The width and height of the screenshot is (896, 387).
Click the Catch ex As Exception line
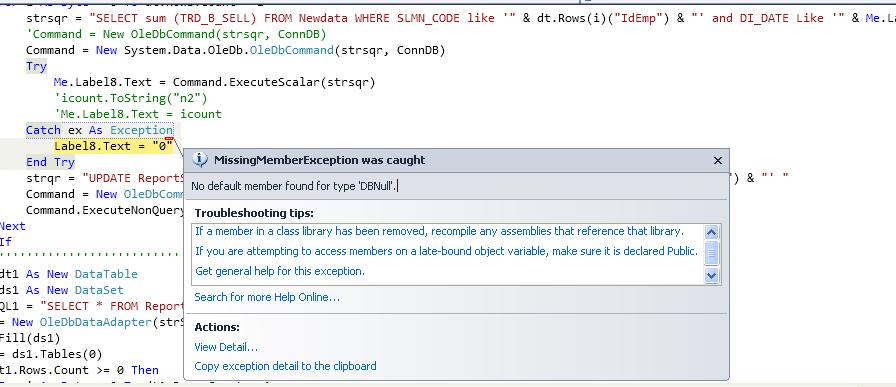99,130
